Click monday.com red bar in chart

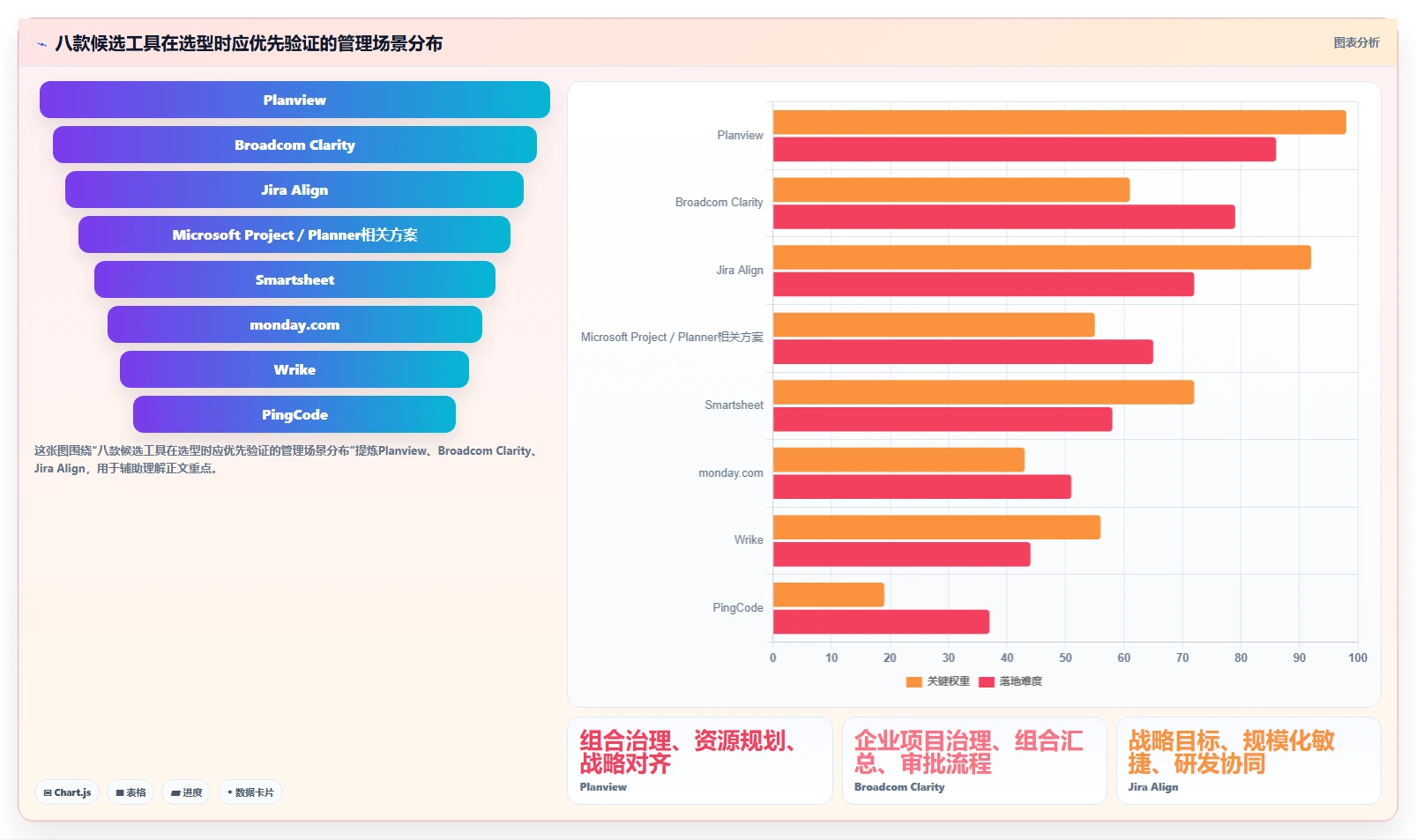click(x=922, y=487)
